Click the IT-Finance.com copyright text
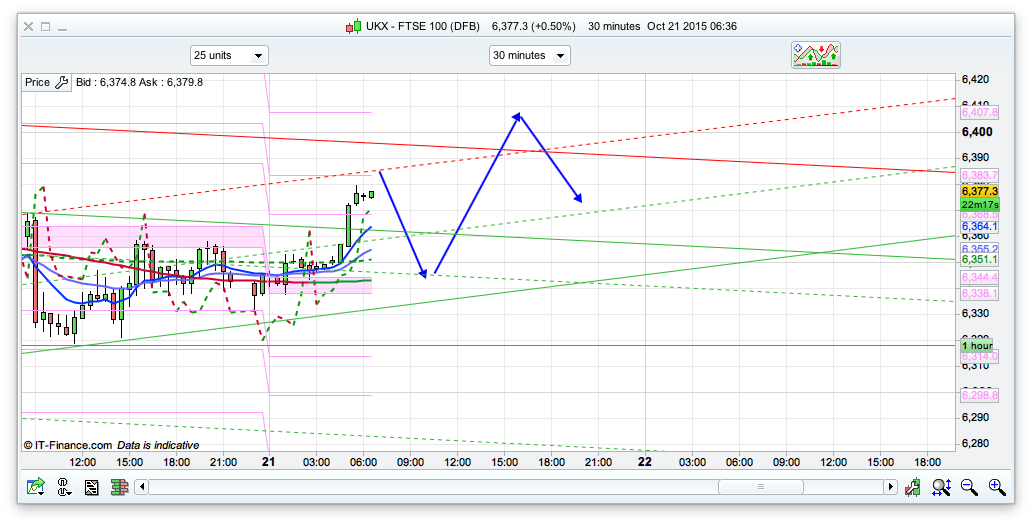This screenshot has height=525, width=1032. [x=68, y=445]
